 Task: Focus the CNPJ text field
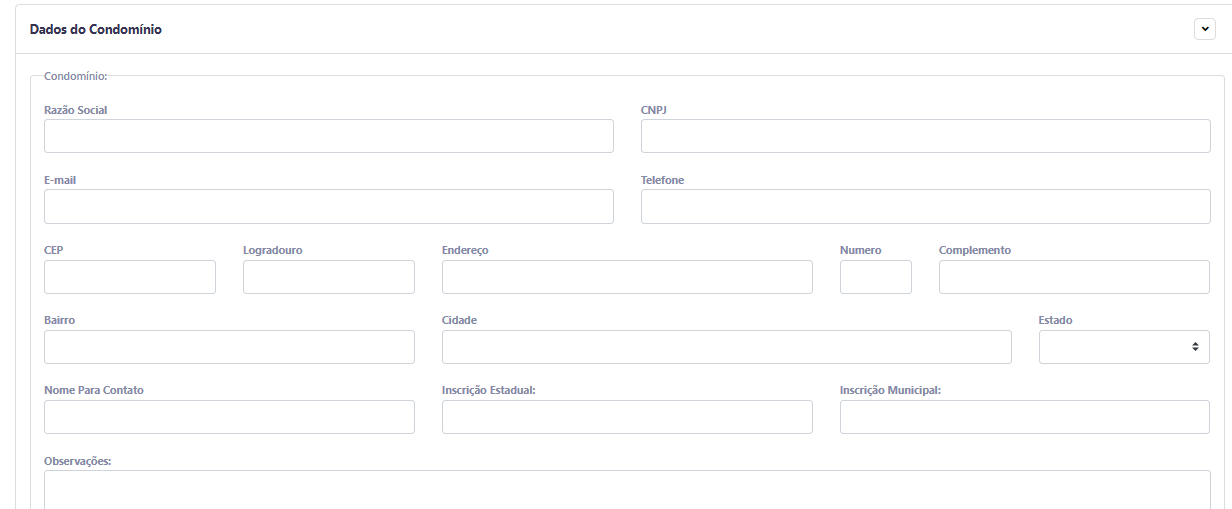pos(925,136)
